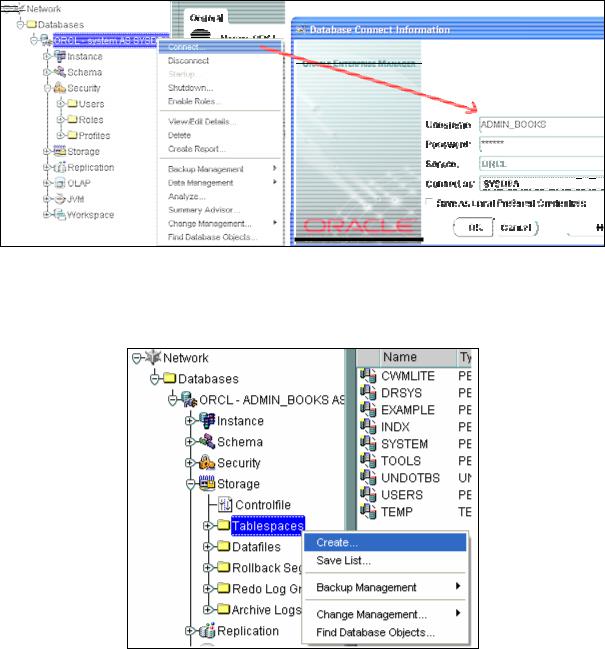
Task: Click the Storage icon in lower tree
Action: (x=207, y=483)
